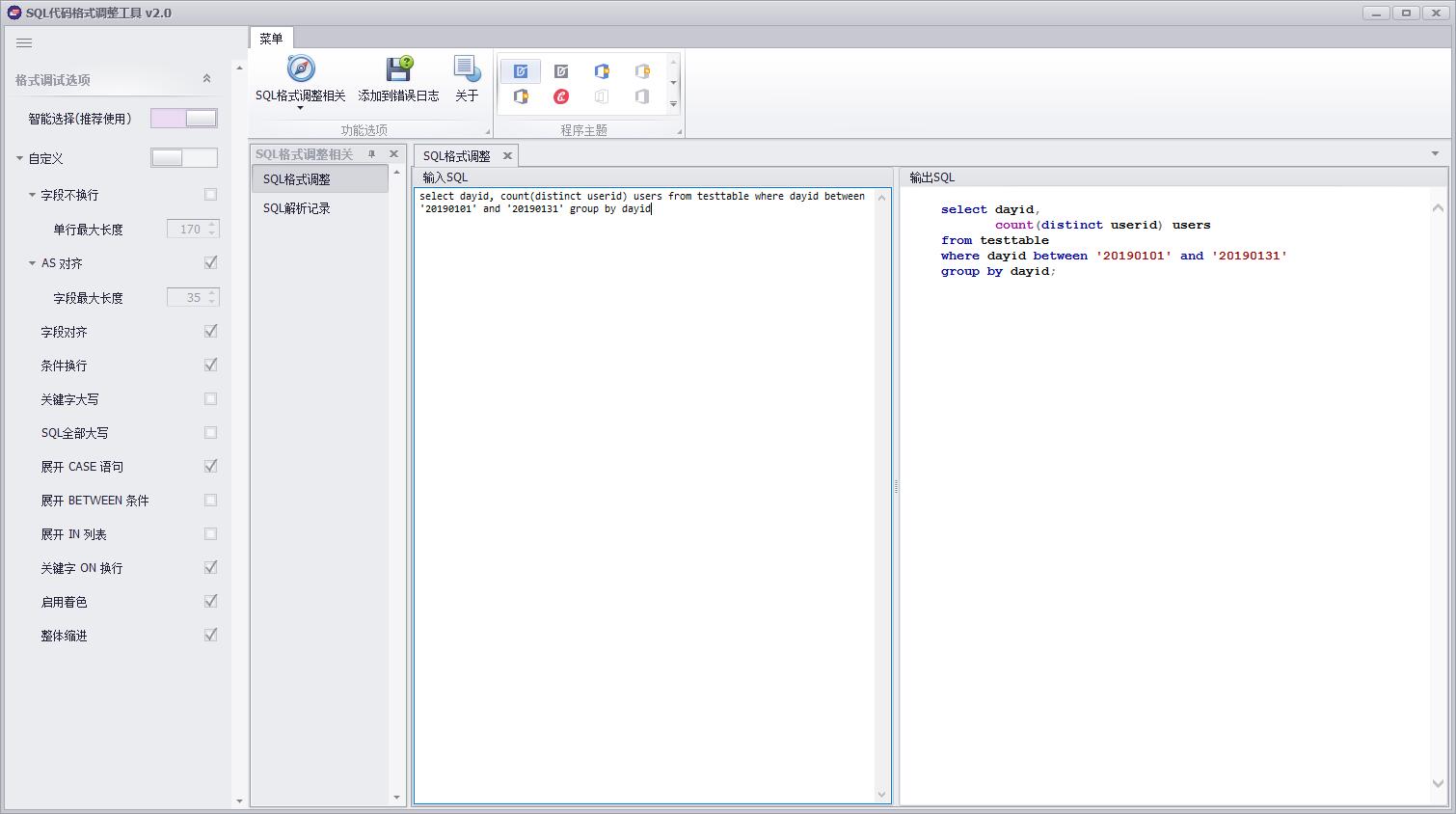This screenshot has width=1456, height=814.
Task: Toggle the 自定义 switch slider
Action: click(184, 158)
